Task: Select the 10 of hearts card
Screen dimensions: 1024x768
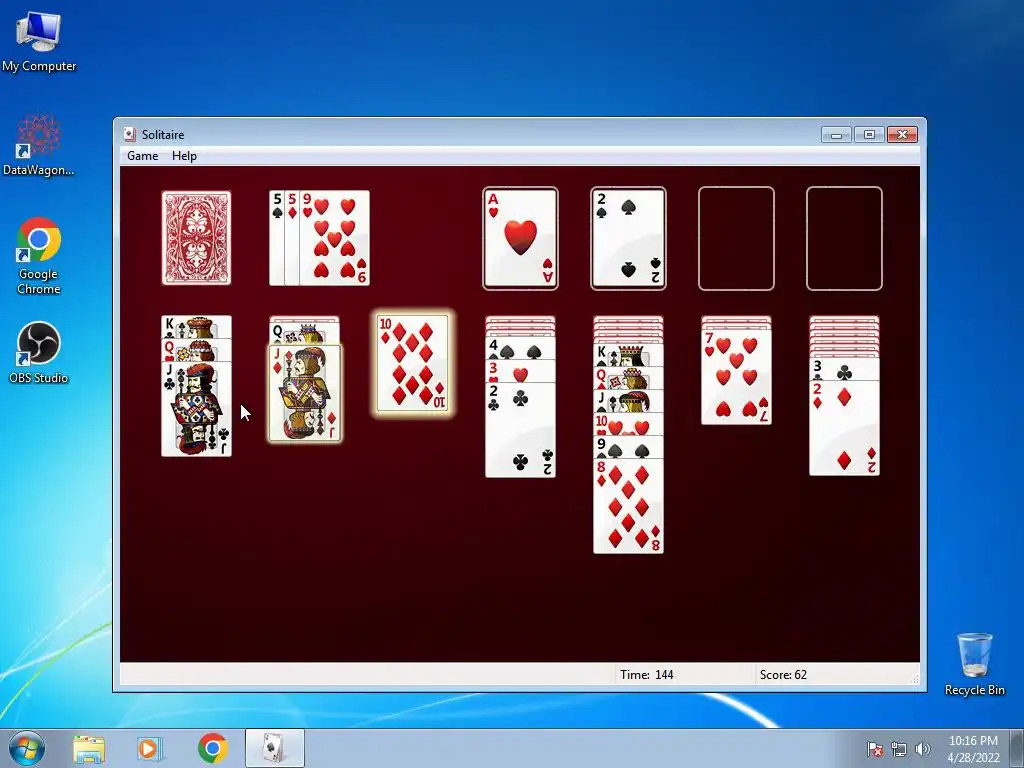Action: point(628,424)
